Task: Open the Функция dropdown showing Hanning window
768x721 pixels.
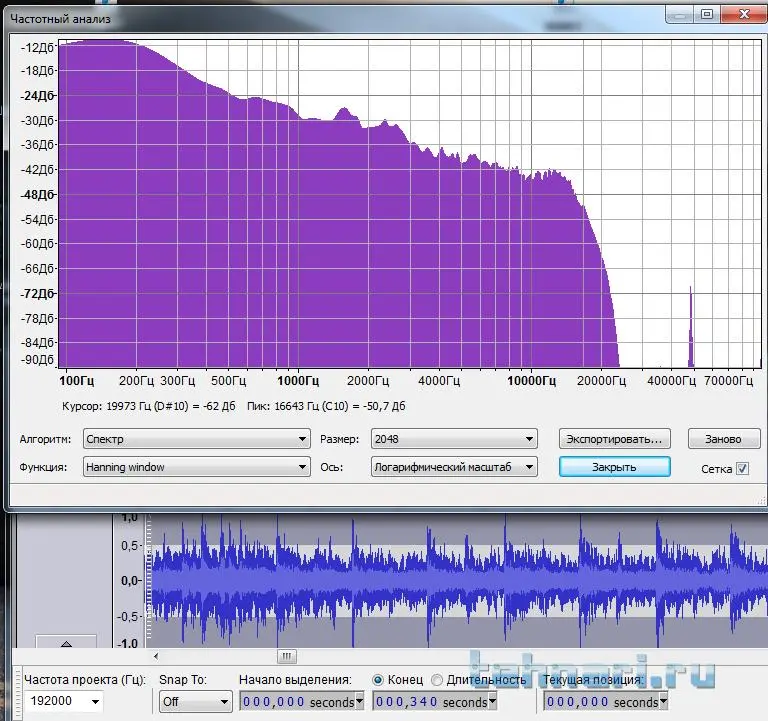Action: pos(196,467)
